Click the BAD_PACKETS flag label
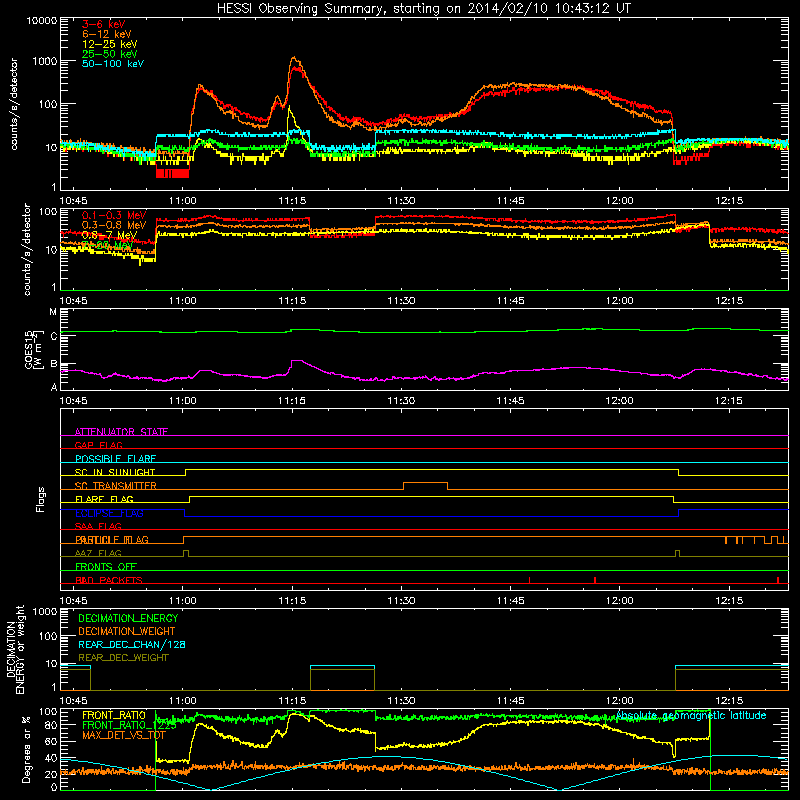The width and height of the screenshot is (800, 800). 109,580
